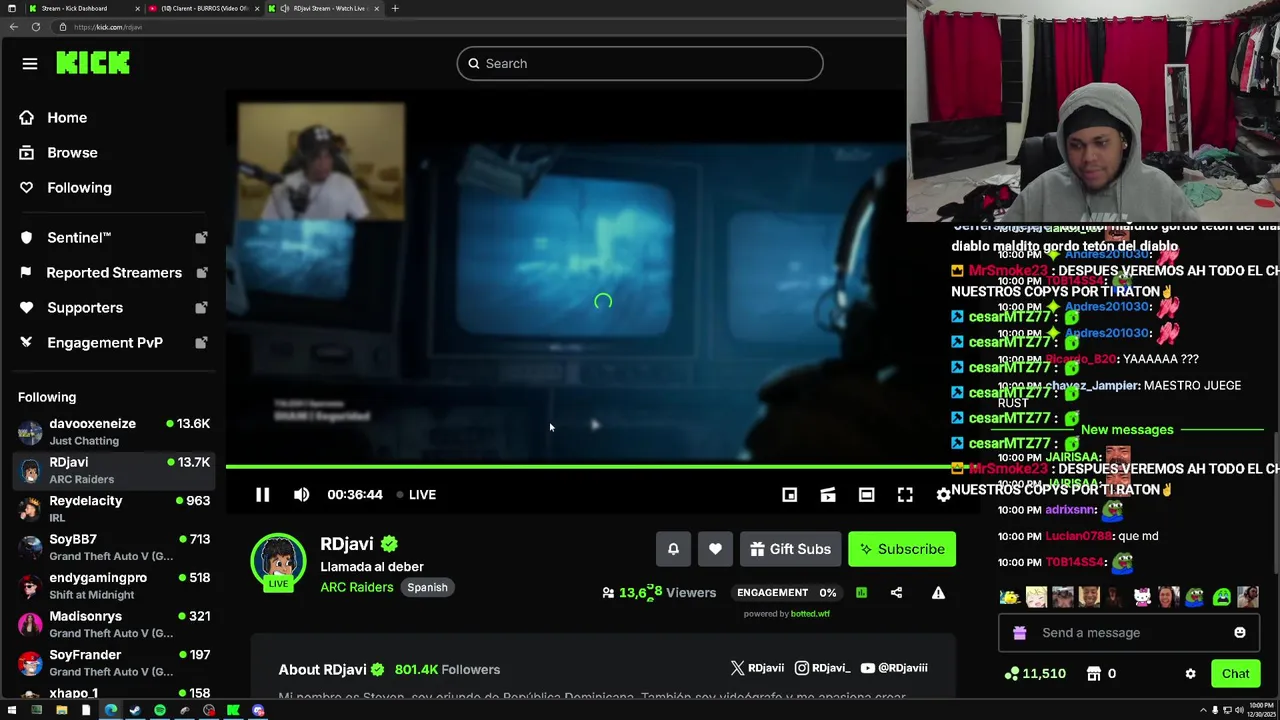Click the green Subscribe button

902,549
